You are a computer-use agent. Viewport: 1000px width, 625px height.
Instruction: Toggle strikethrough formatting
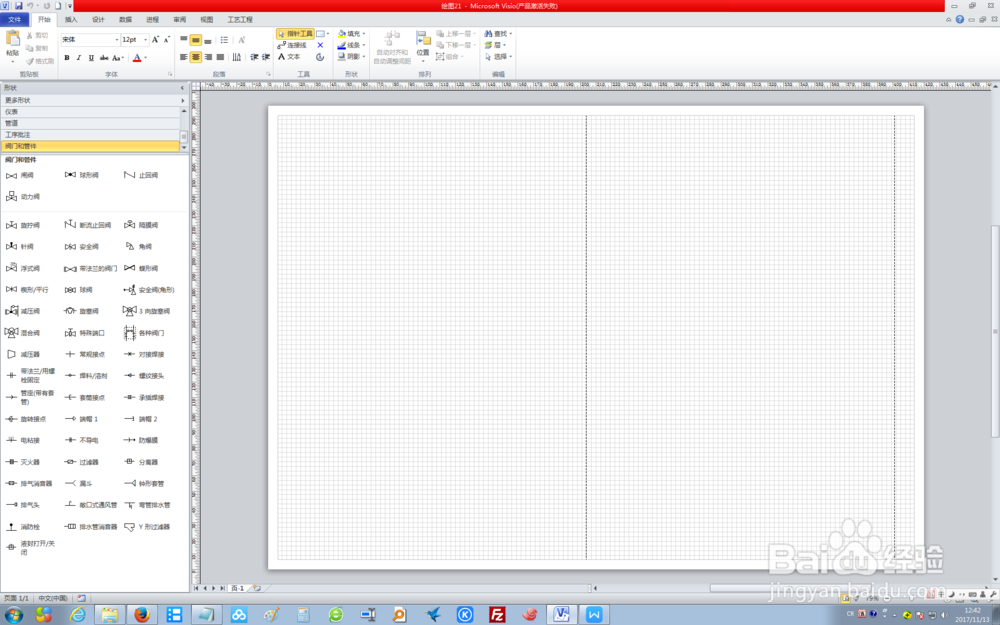point(104,58)
